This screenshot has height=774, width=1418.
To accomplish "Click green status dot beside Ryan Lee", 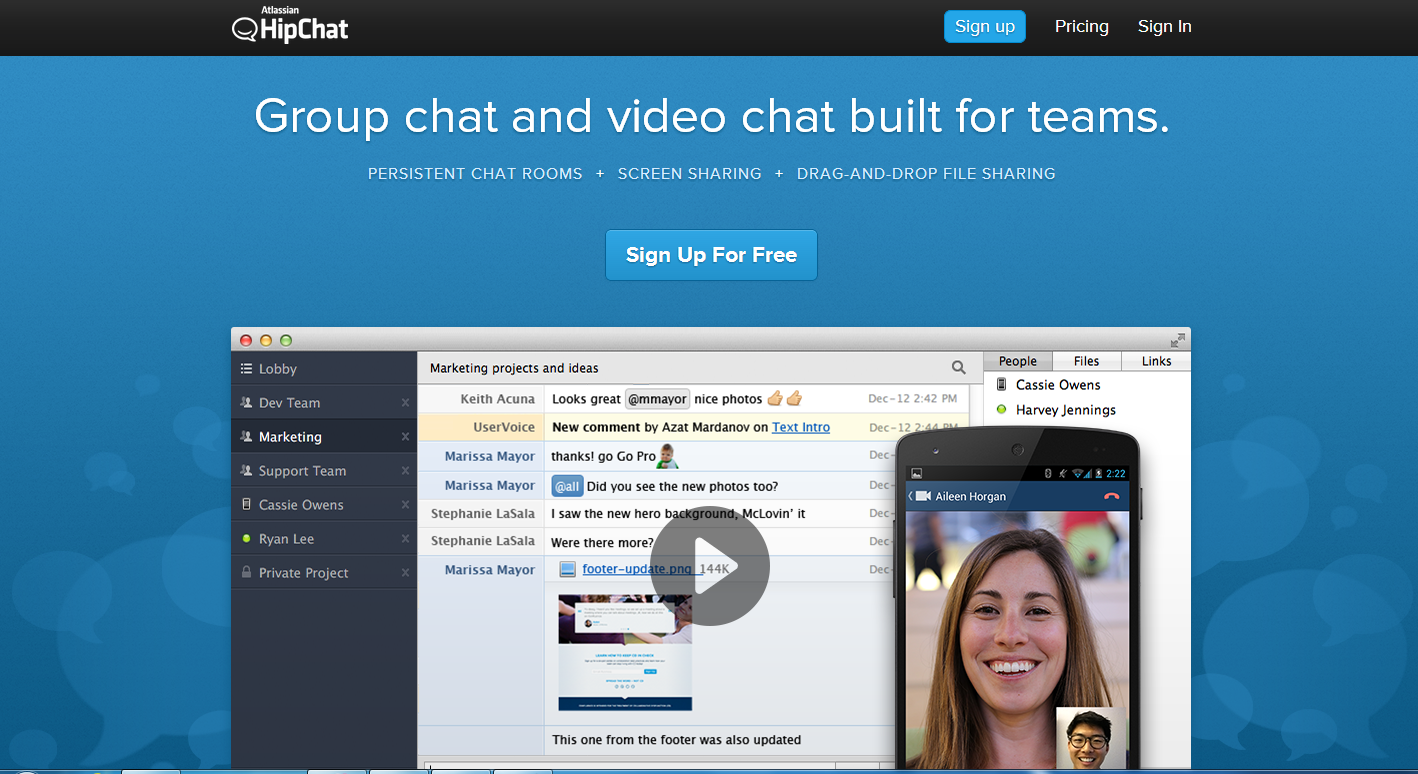I will 246,539.
